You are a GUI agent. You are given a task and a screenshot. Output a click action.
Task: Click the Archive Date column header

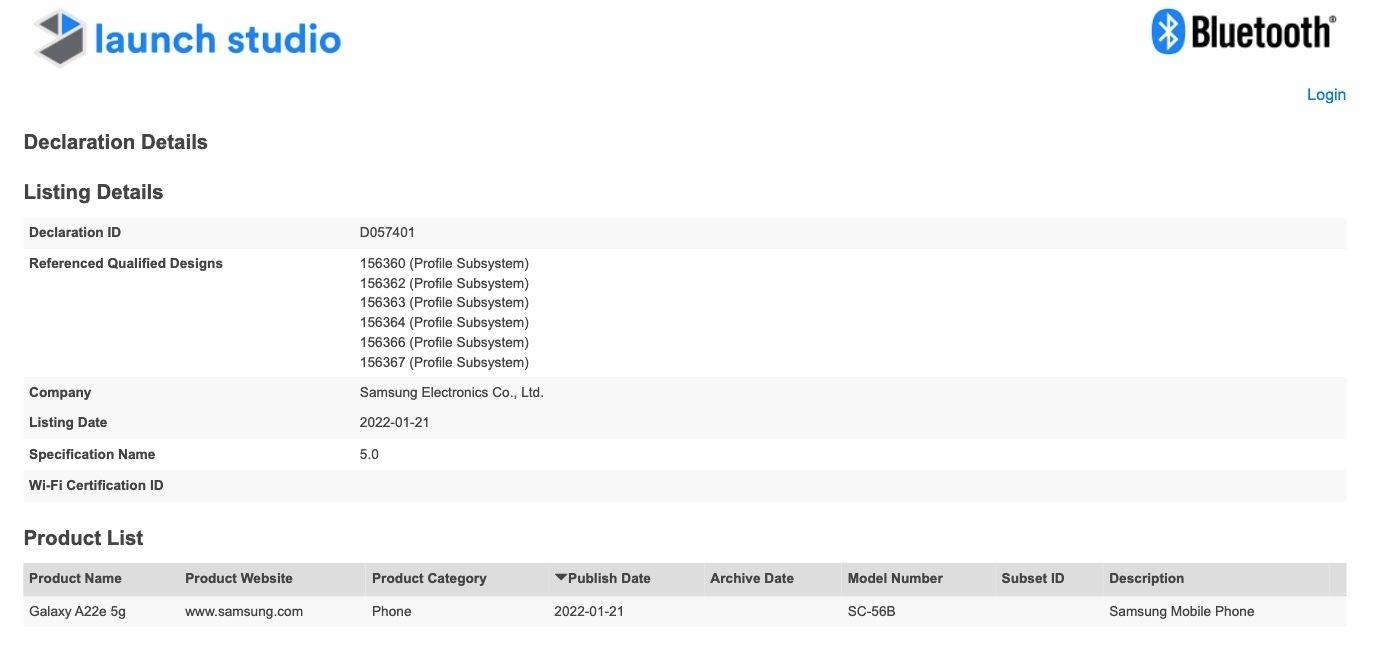751,578
